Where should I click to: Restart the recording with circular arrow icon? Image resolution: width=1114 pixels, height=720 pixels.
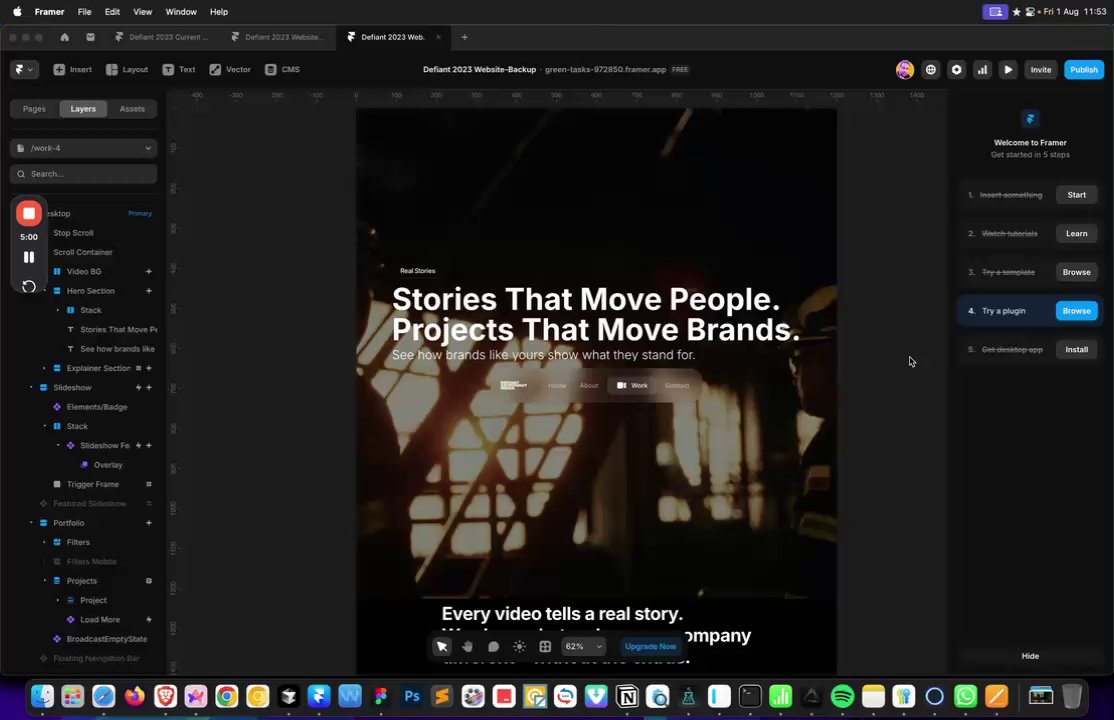(x=29, y=286)
